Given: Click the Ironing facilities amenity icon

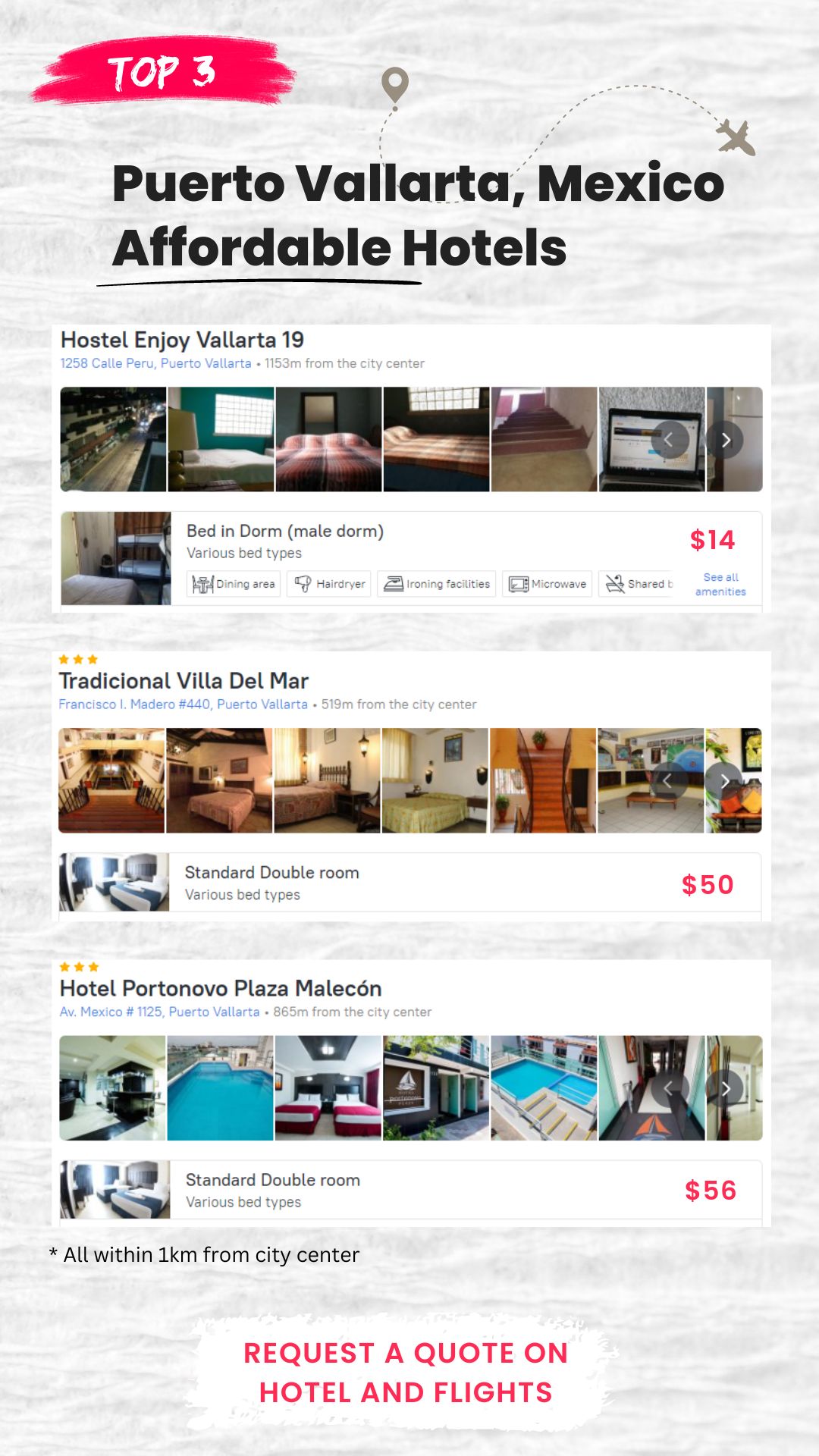Looking at the screenshot, I should click(x=393, y=584).
